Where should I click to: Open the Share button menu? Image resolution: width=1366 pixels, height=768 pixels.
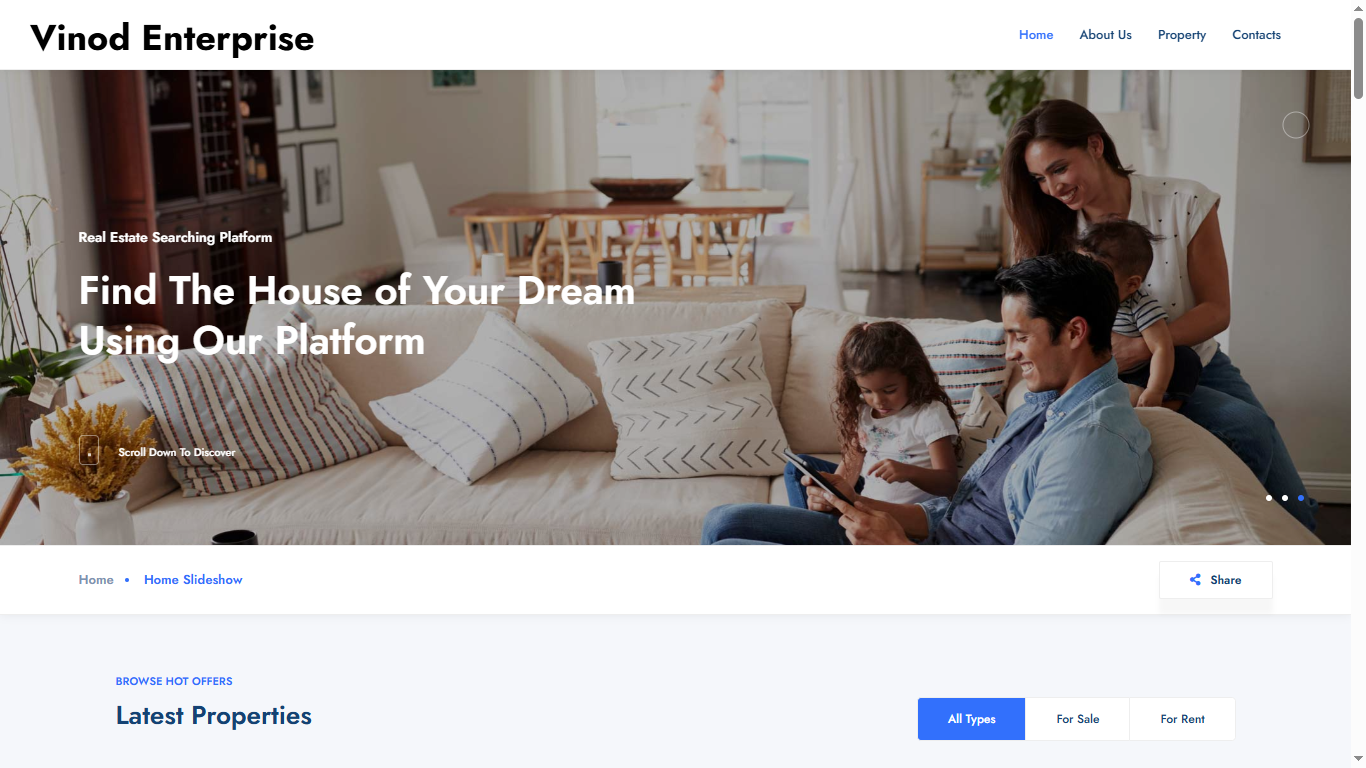pos(1216,580)
